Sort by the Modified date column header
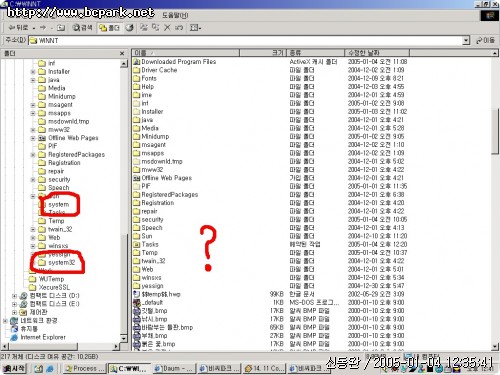Screen dimensions: 500x375 coord(377,53)
